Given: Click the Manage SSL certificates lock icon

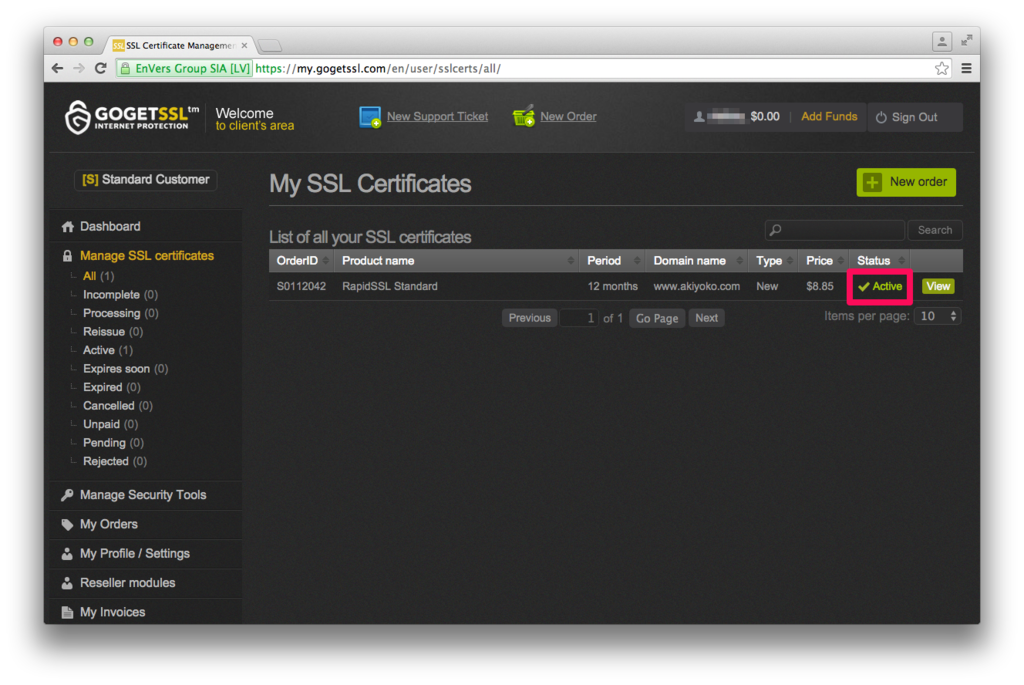Looking at the screenshot, I should tap(67, 256).
